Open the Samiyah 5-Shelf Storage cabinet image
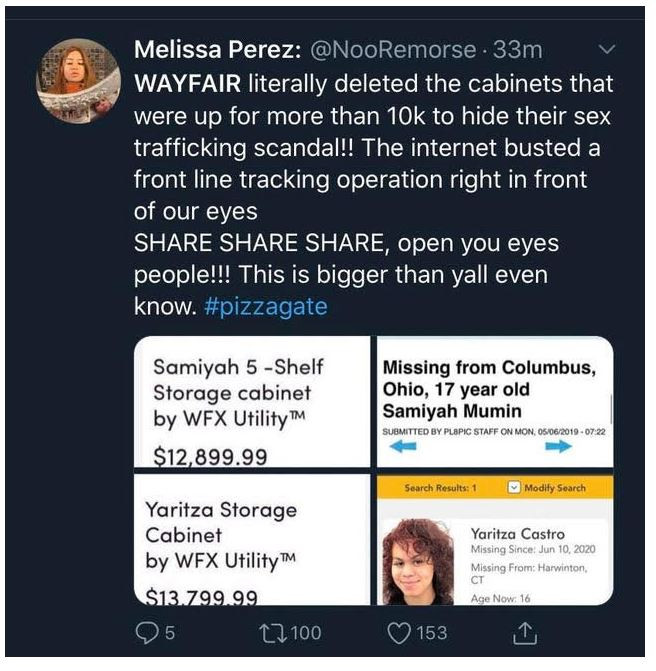Viewport: 656px width, 671px height. (251, 402)
